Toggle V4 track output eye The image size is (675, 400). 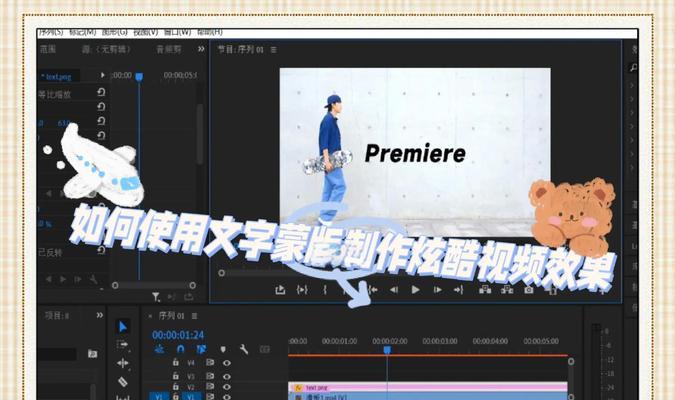(x=226, y=363)
